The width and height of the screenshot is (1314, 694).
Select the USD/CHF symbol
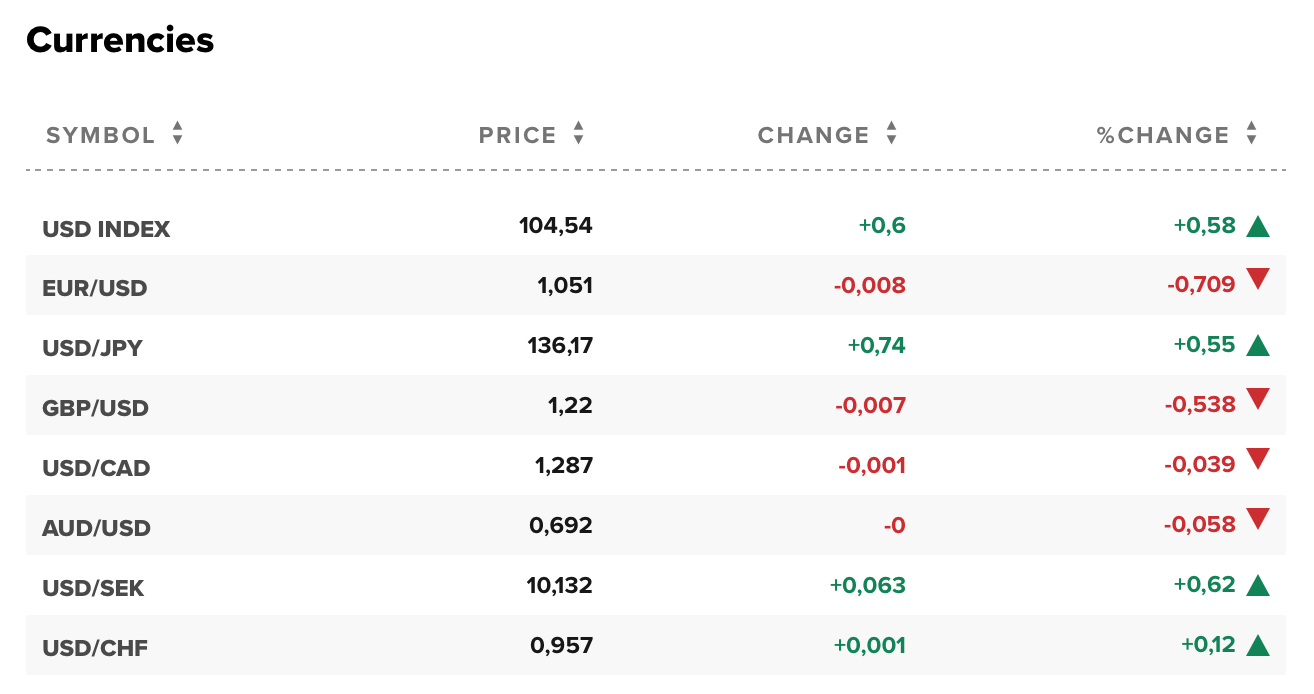coord(95,648)
